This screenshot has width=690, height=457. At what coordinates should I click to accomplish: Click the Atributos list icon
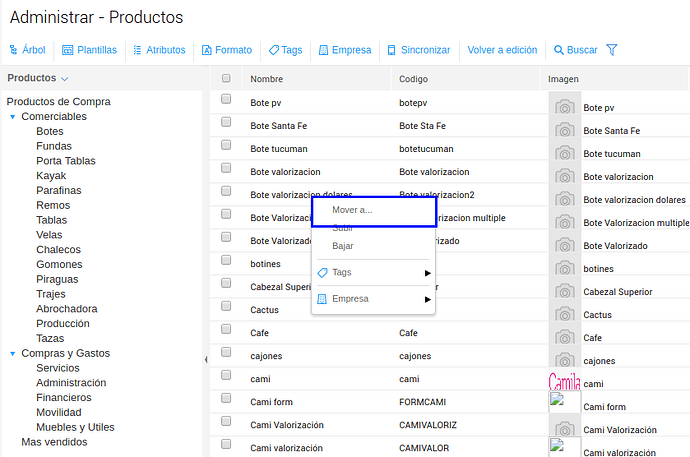(x=137, y=50)
